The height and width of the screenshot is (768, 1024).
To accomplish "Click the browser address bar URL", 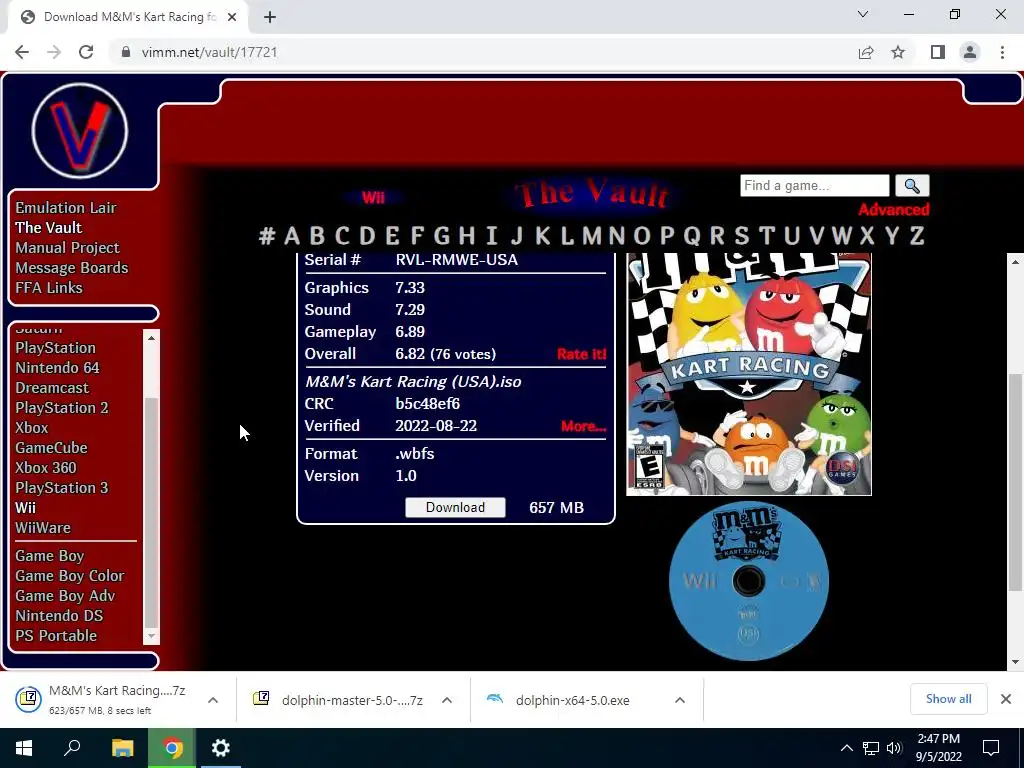I will tap(209, 52).
